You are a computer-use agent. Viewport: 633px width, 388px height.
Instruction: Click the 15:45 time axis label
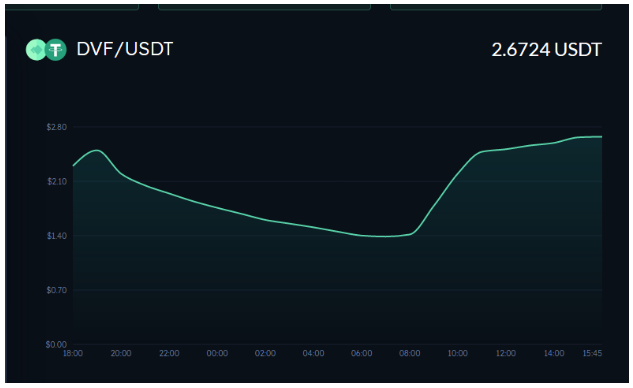(x=592, y=353)
